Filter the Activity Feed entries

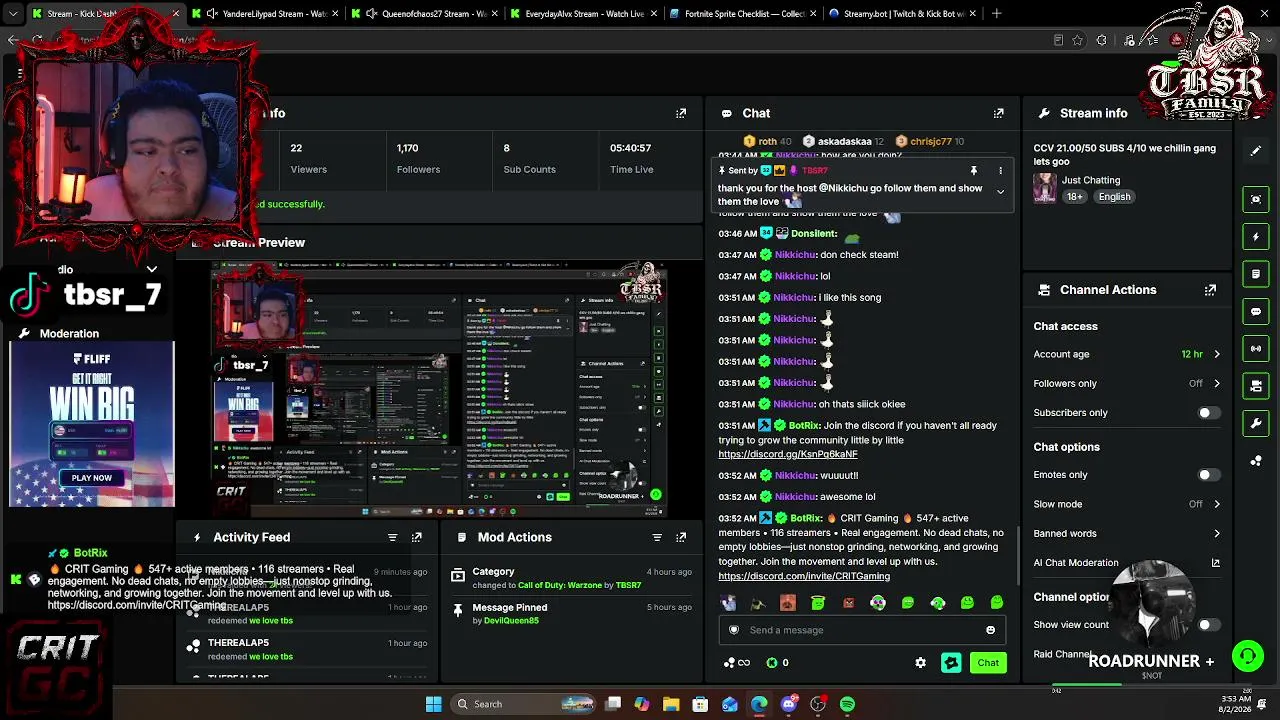(x=392, y=537)
